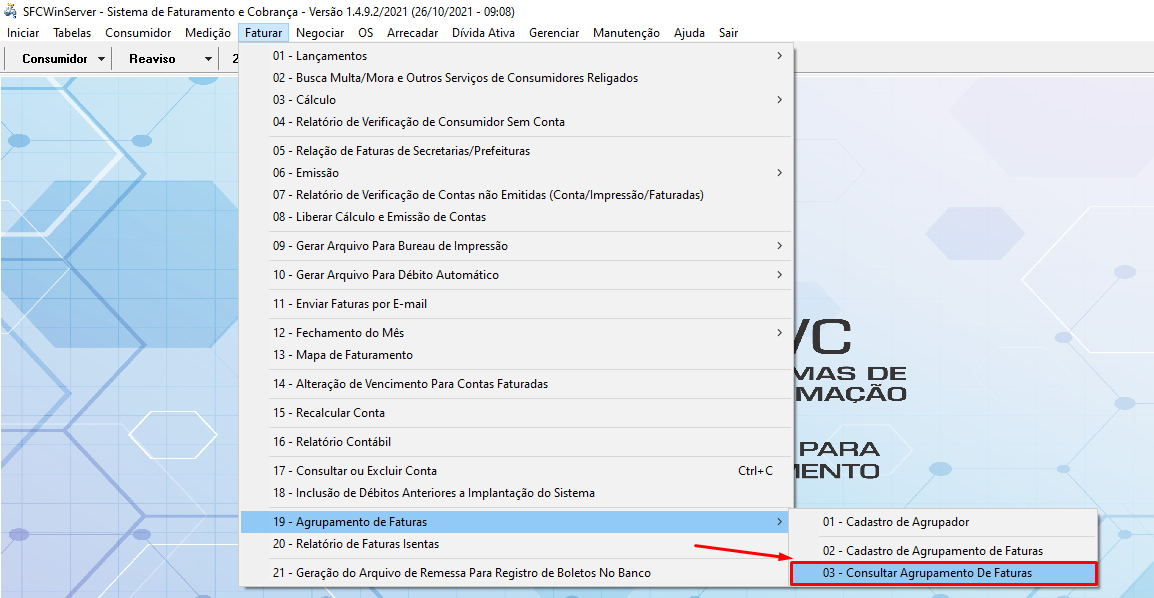Open 16 - Relatório Contábil
The width and height of the screenshot is (1154, 598).
pos(331,442)
